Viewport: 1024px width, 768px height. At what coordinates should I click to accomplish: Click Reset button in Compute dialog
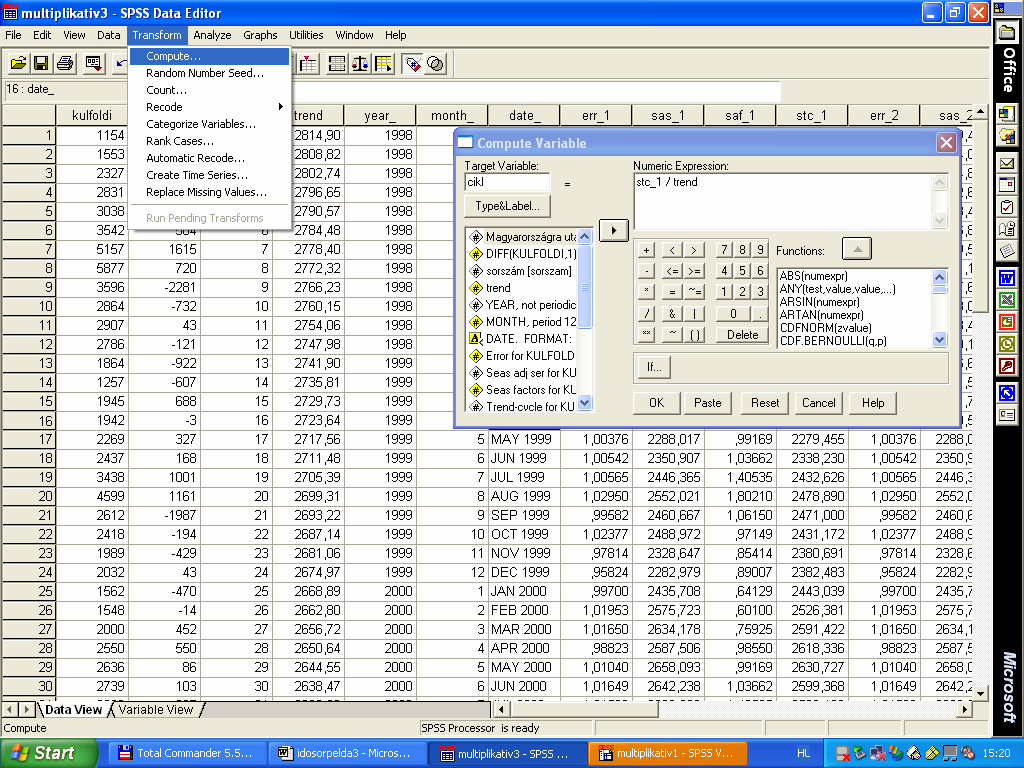pyautogui.click(x=765, y=403)
